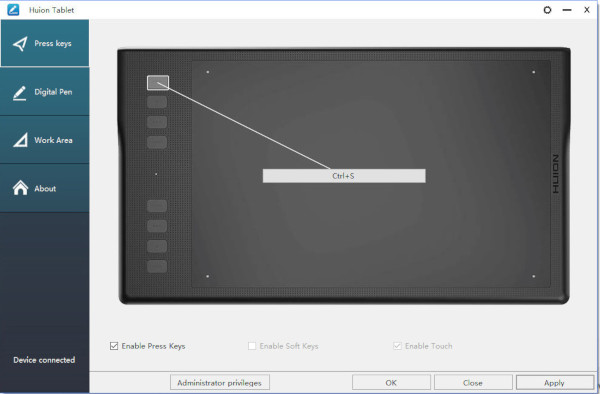Click the house icon beside About
This screenshot has height=394, width=600.
(x=20, y=188)
